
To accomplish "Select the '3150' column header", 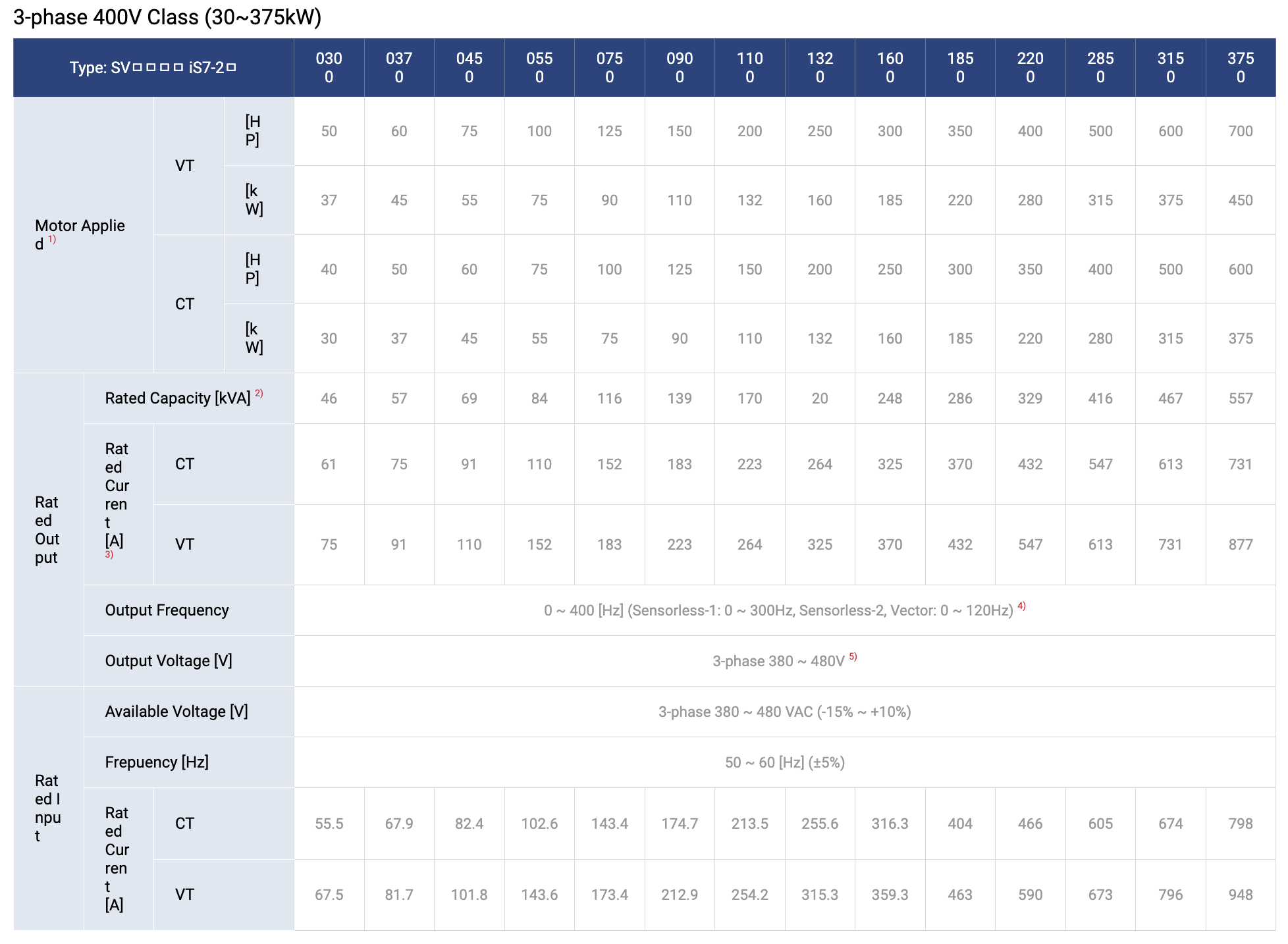I will [1171, 68].
